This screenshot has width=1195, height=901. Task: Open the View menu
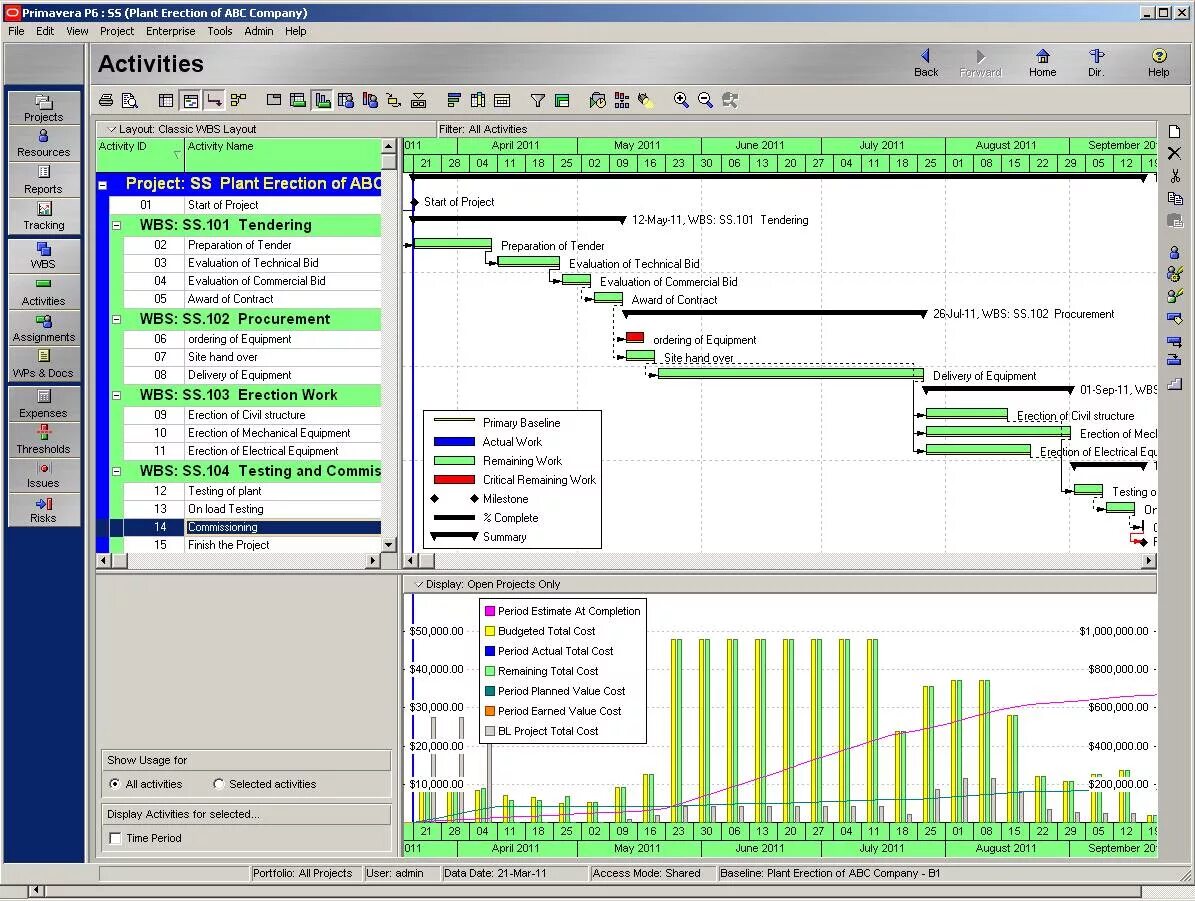[77, 31]
